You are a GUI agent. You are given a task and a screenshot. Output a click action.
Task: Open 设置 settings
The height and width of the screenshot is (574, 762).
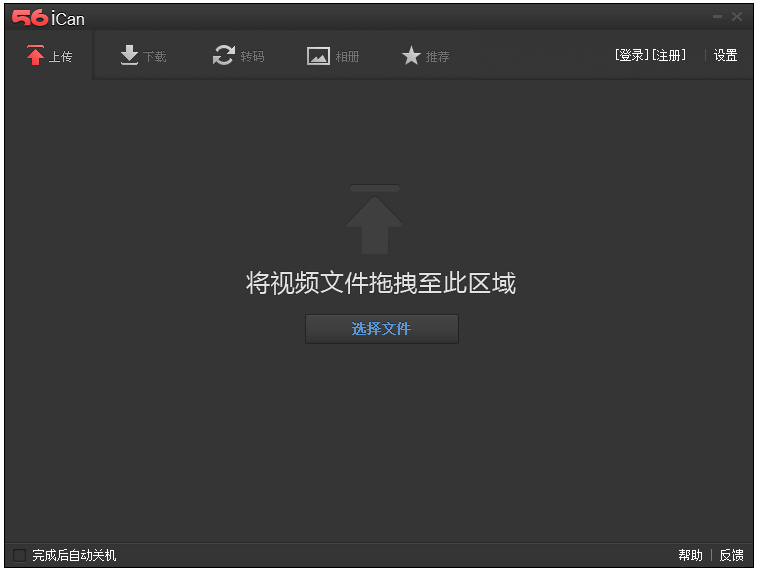726,55
